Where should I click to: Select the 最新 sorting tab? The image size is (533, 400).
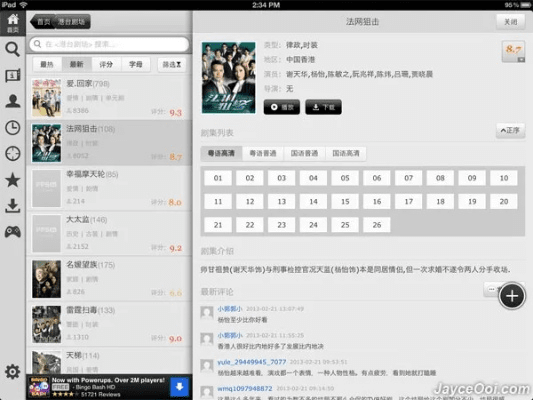click(x=76, y=64)
